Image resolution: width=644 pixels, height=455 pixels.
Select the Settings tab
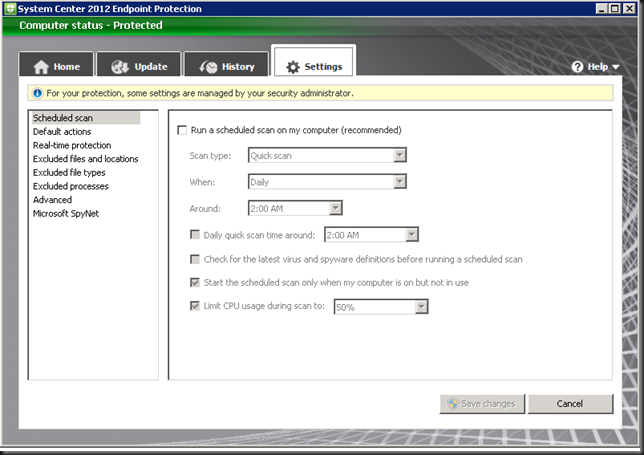[313, 62]
